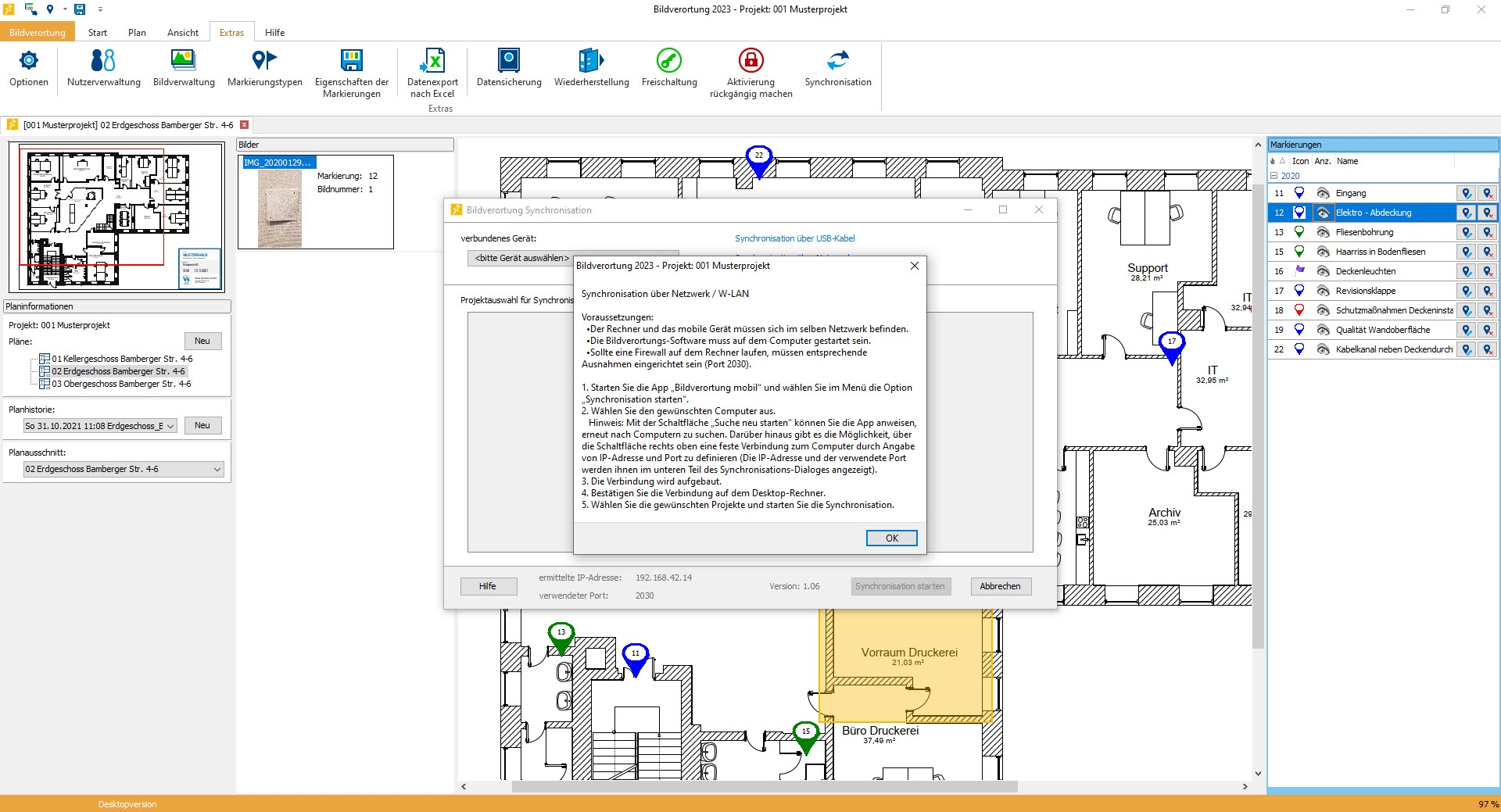Click Hilfe button in Synchronisation dialog
Viewport: 1501px width, 812px height.
[488, 586]
